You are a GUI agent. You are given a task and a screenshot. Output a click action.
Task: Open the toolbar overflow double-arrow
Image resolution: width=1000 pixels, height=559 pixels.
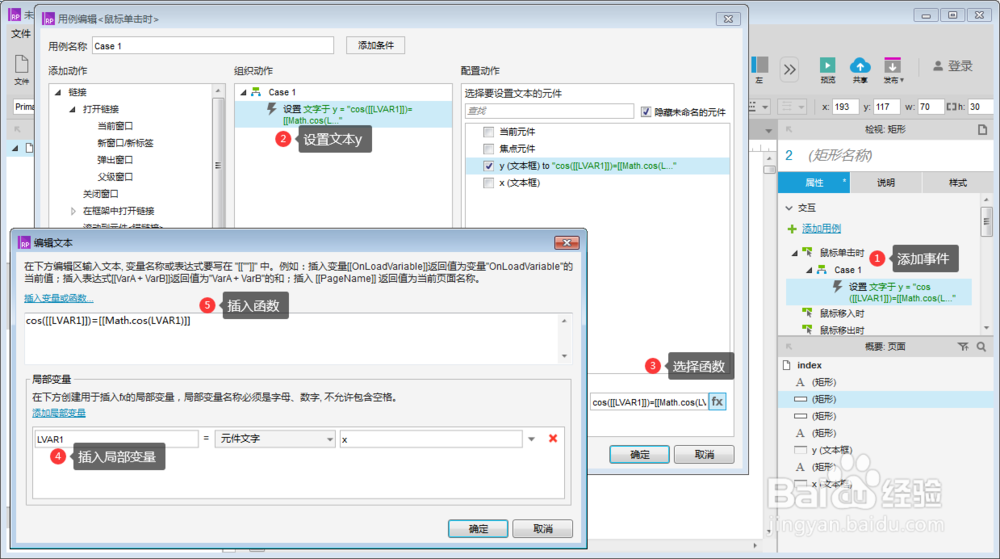click(x=790, y=69)
